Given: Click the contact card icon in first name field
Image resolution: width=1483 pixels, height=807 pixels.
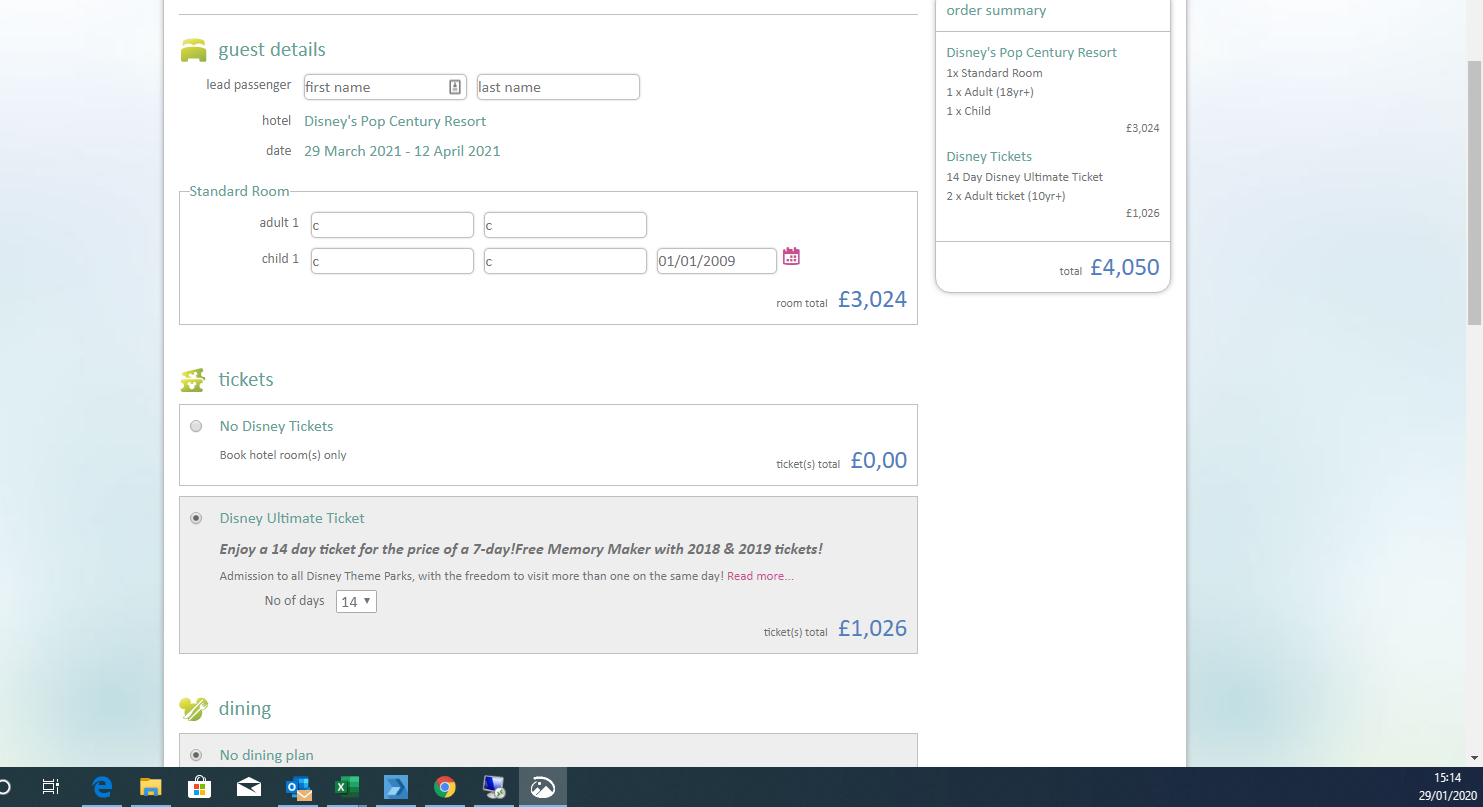Looking at the screenshot, I should (x=455, y=87).
